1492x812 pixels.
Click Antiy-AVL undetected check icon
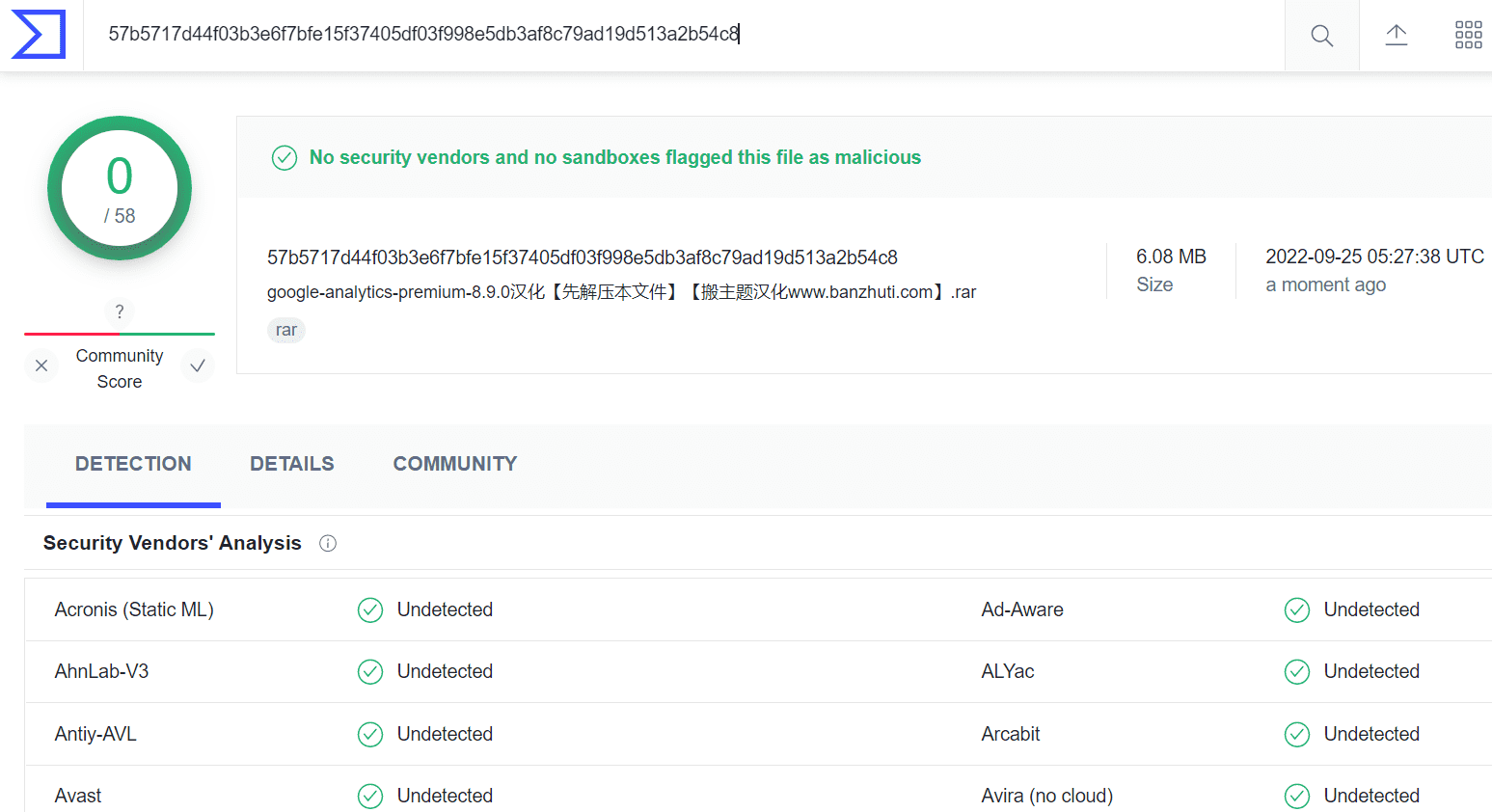(370, 735)
